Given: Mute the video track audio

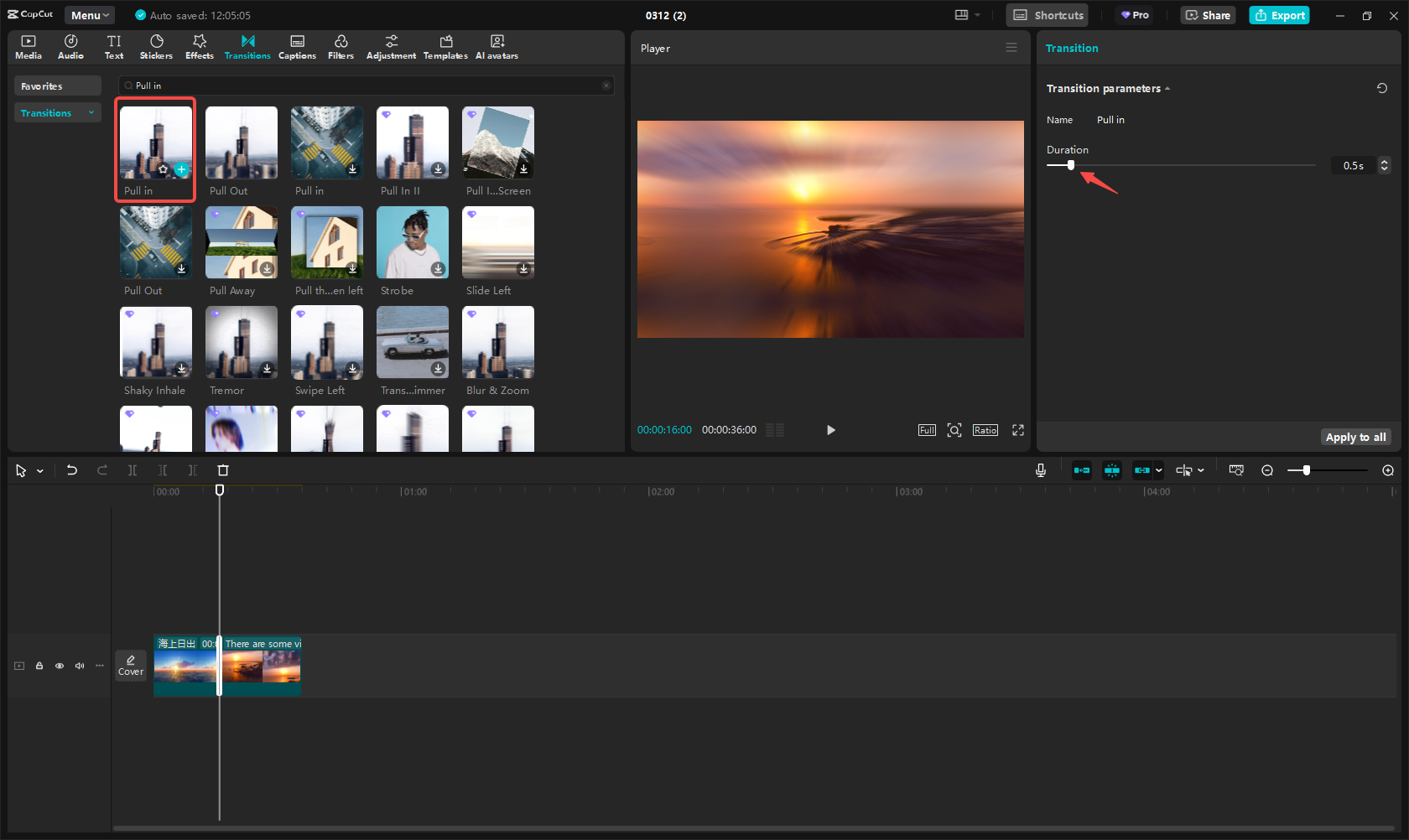Looking at the screenshot, I should pyautogui.click(x=80, y=666).
